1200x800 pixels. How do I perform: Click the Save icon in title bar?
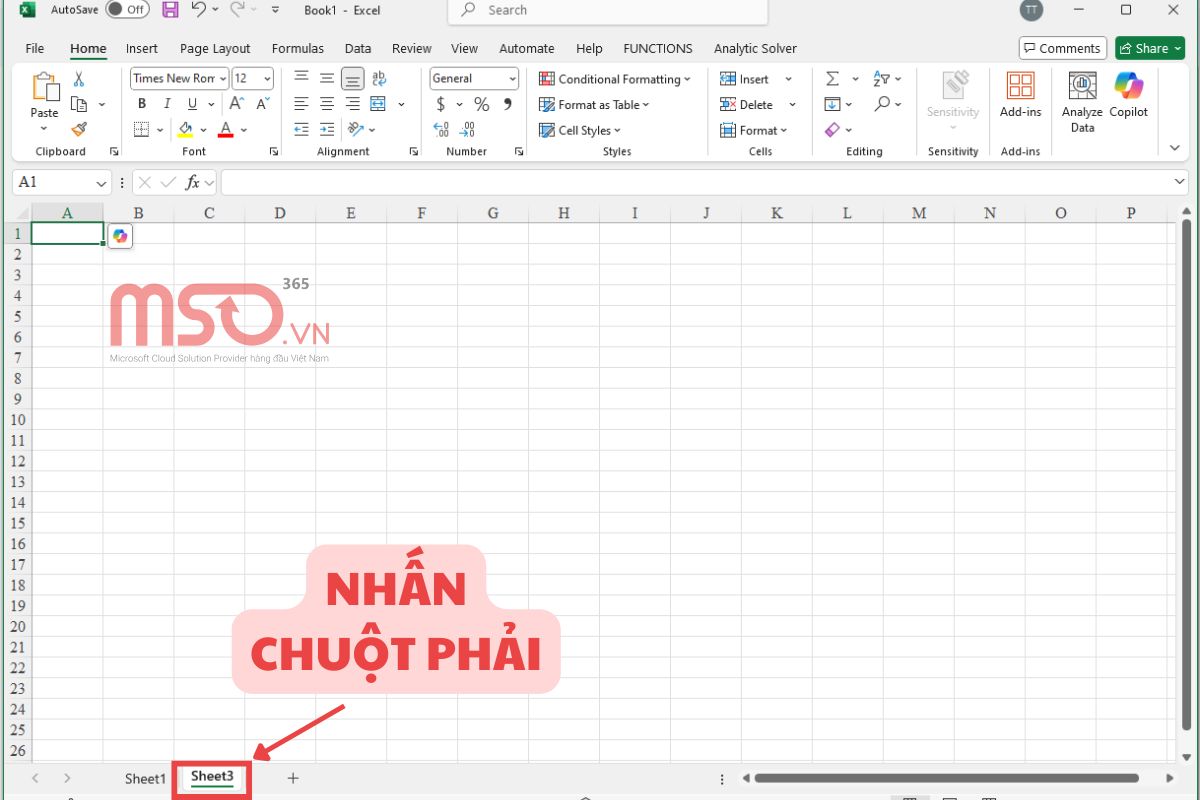pos(170,10)
